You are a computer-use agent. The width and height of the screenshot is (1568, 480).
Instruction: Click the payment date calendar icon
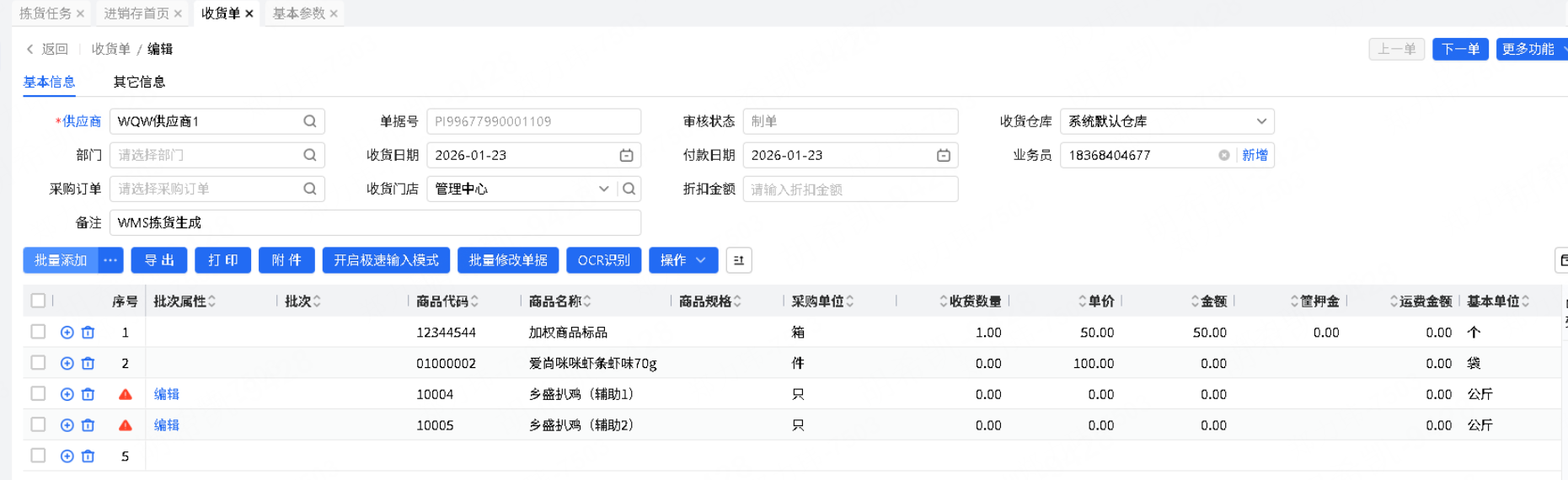click(x=943, y=155)
